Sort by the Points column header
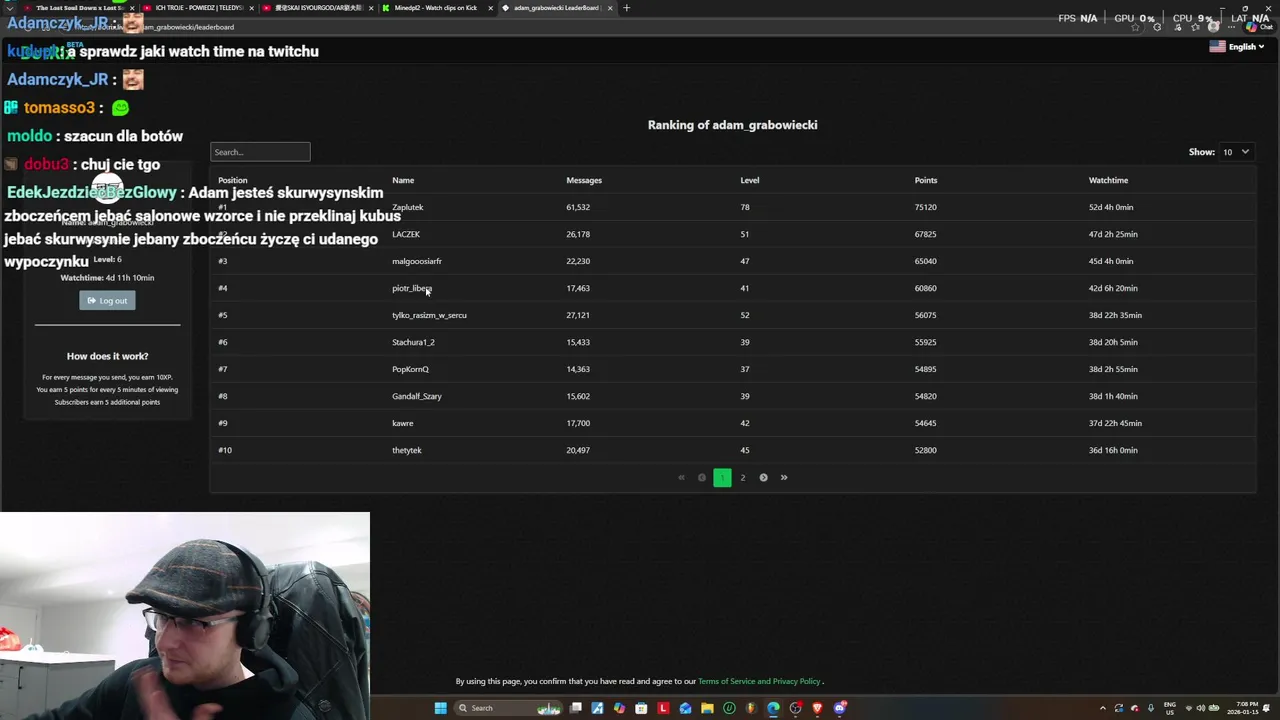 click(926, 180)
